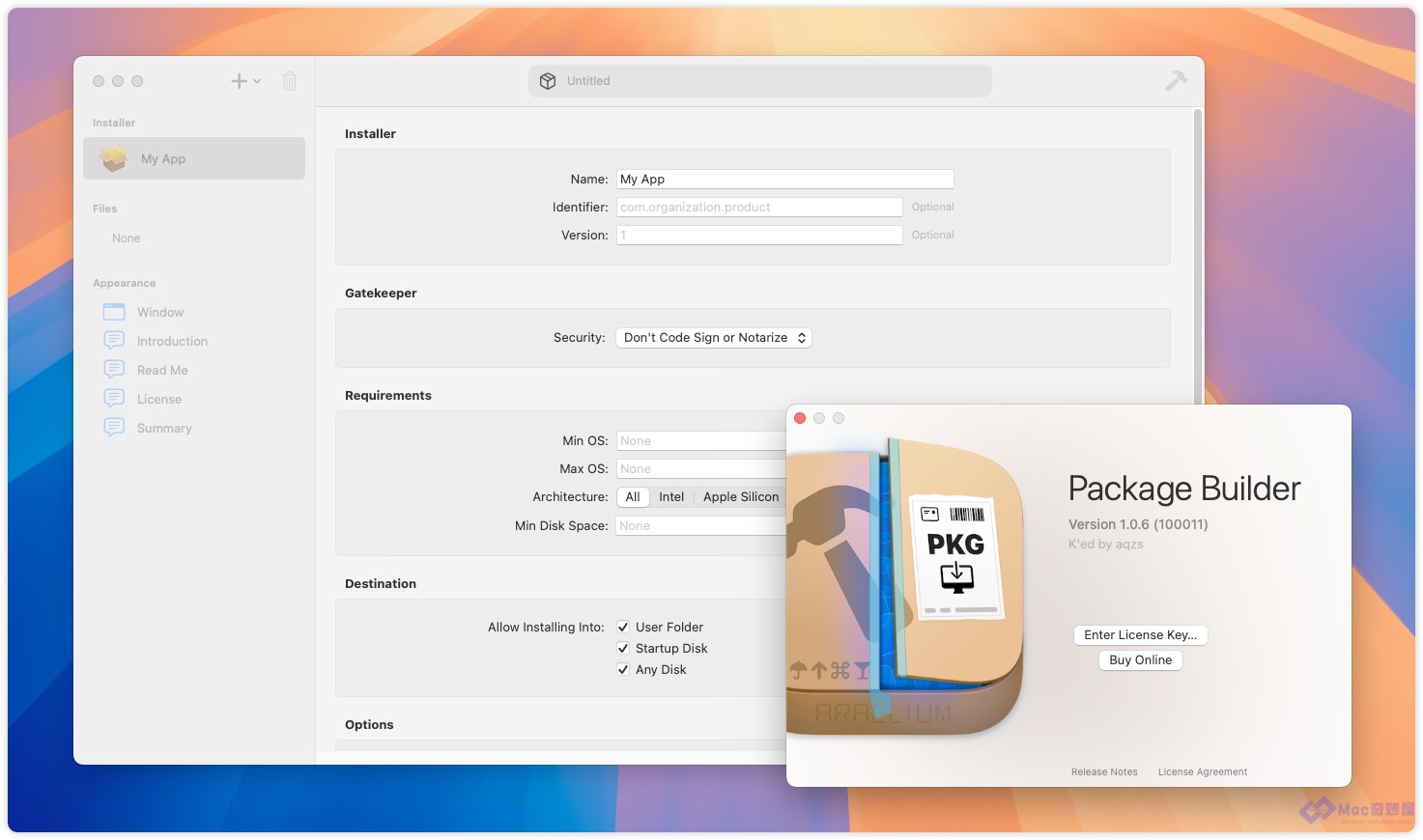Toggle the User Folder checkbox
The image size is (1423, 840).
pyautogui.click(x=623, y=627)
